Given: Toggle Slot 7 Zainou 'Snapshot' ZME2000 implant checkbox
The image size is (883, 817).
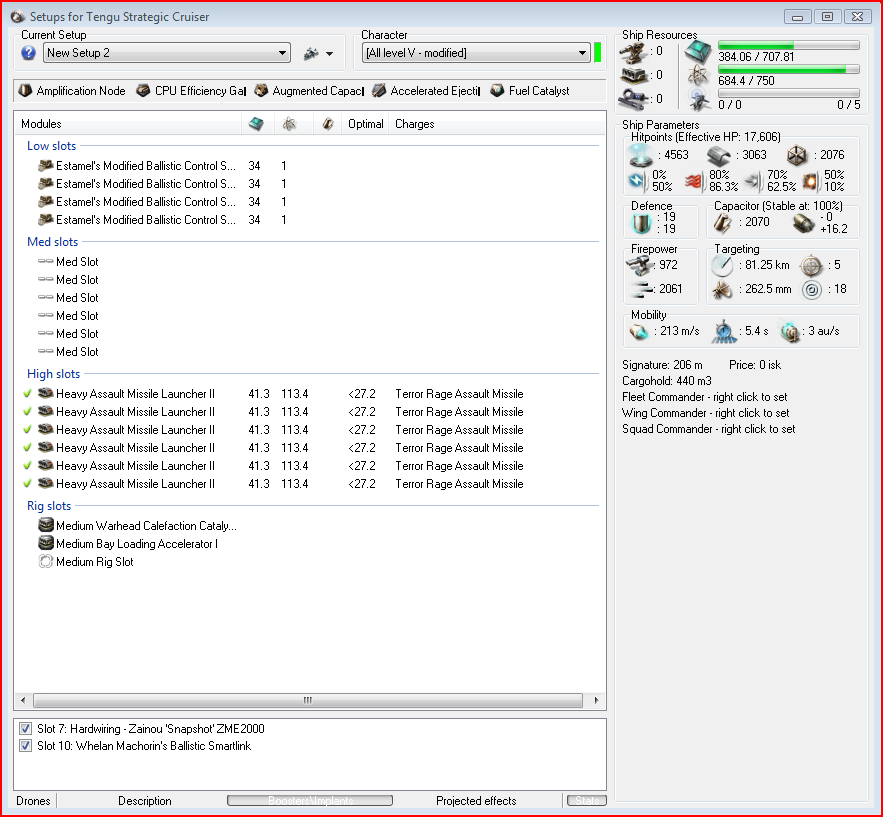Looking at the screenshot, I should [x=25, y=729].
